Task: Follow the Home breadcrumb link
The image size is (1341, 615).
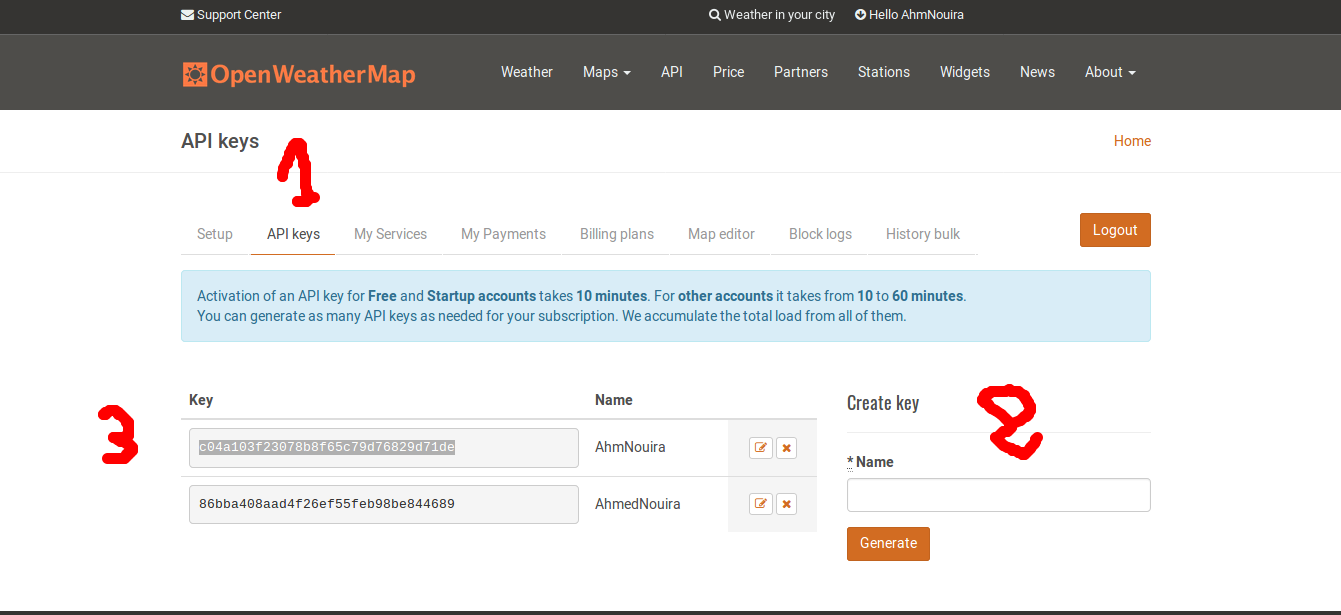Action: pyautogui.click(x=1132, y=141)
